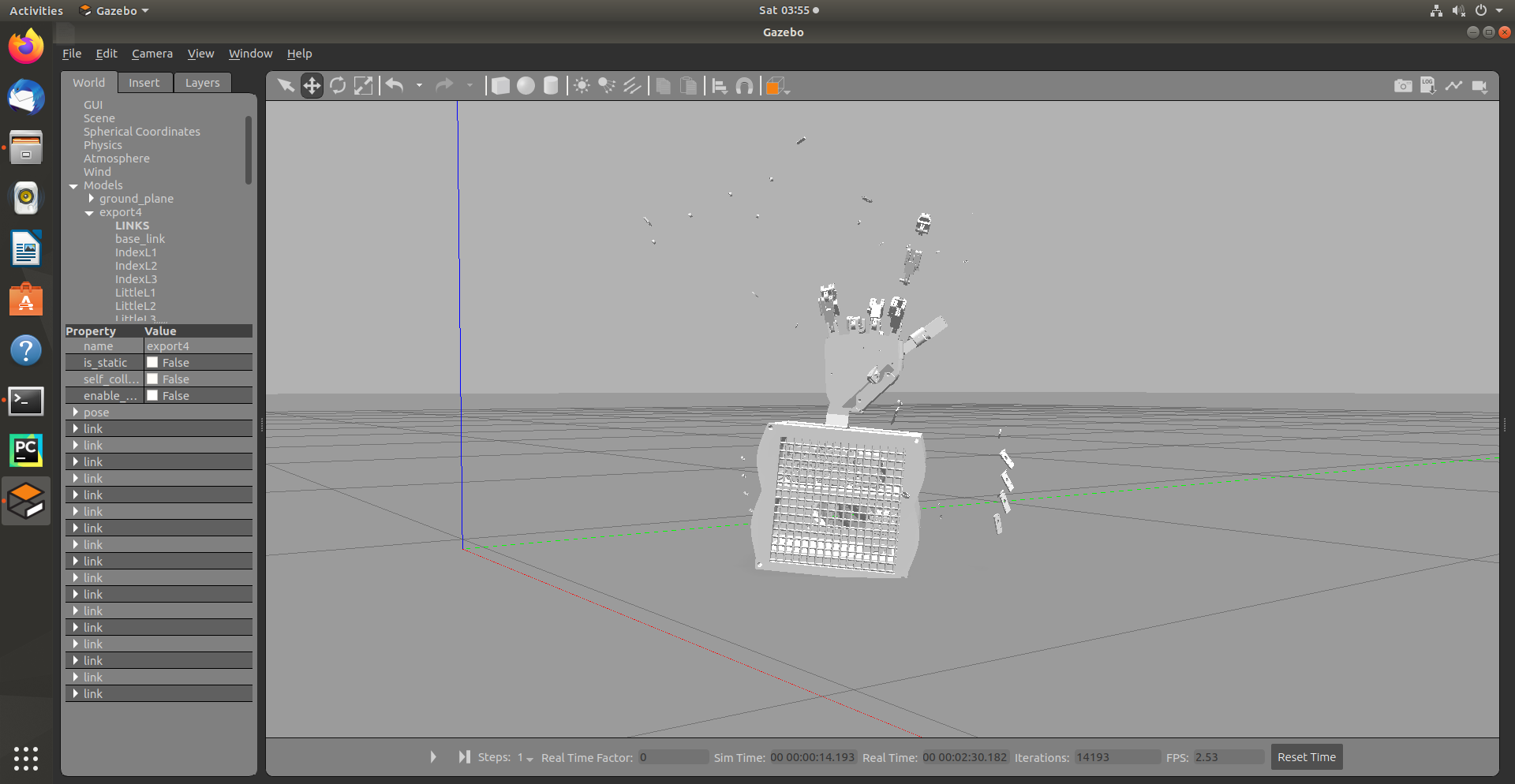The image size is (1515, 784).
Task: Select base_link in the links list
Action: (140, 239)
